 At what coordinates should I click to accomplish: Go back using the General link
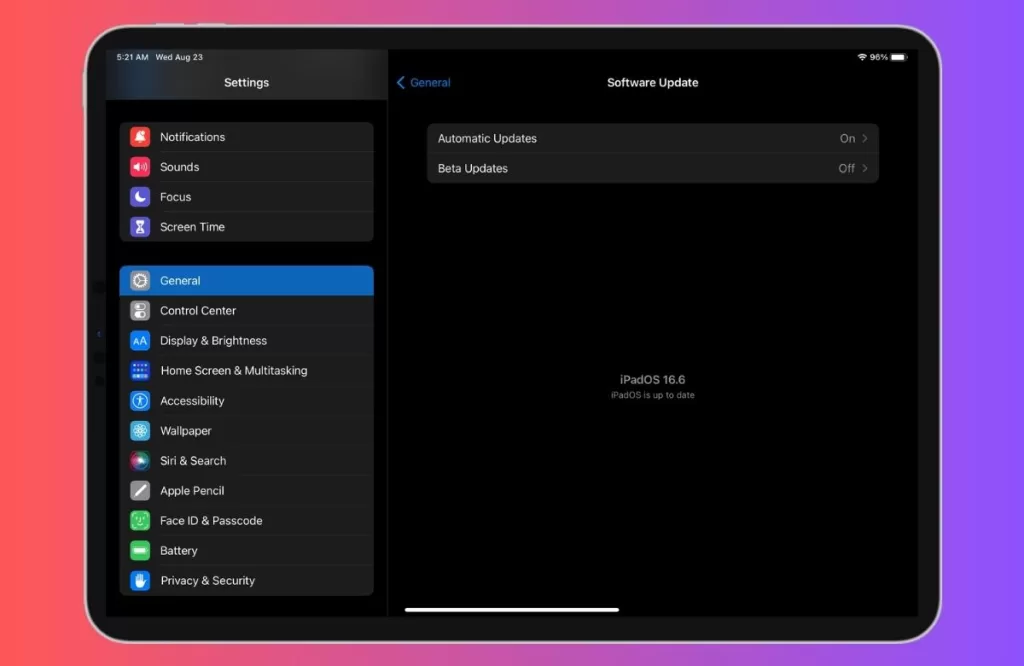[x=430, y=83]
